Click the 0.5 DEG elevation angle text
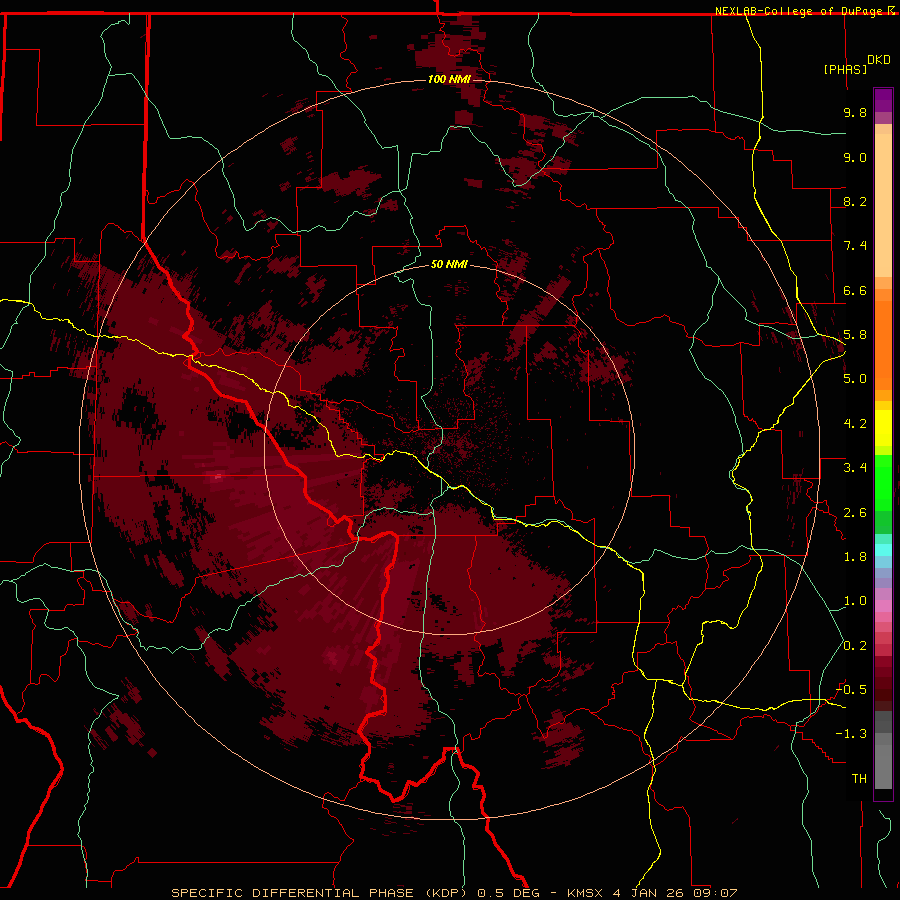Image resolution: width=900 pixels, height=900 pixels. 508,893
